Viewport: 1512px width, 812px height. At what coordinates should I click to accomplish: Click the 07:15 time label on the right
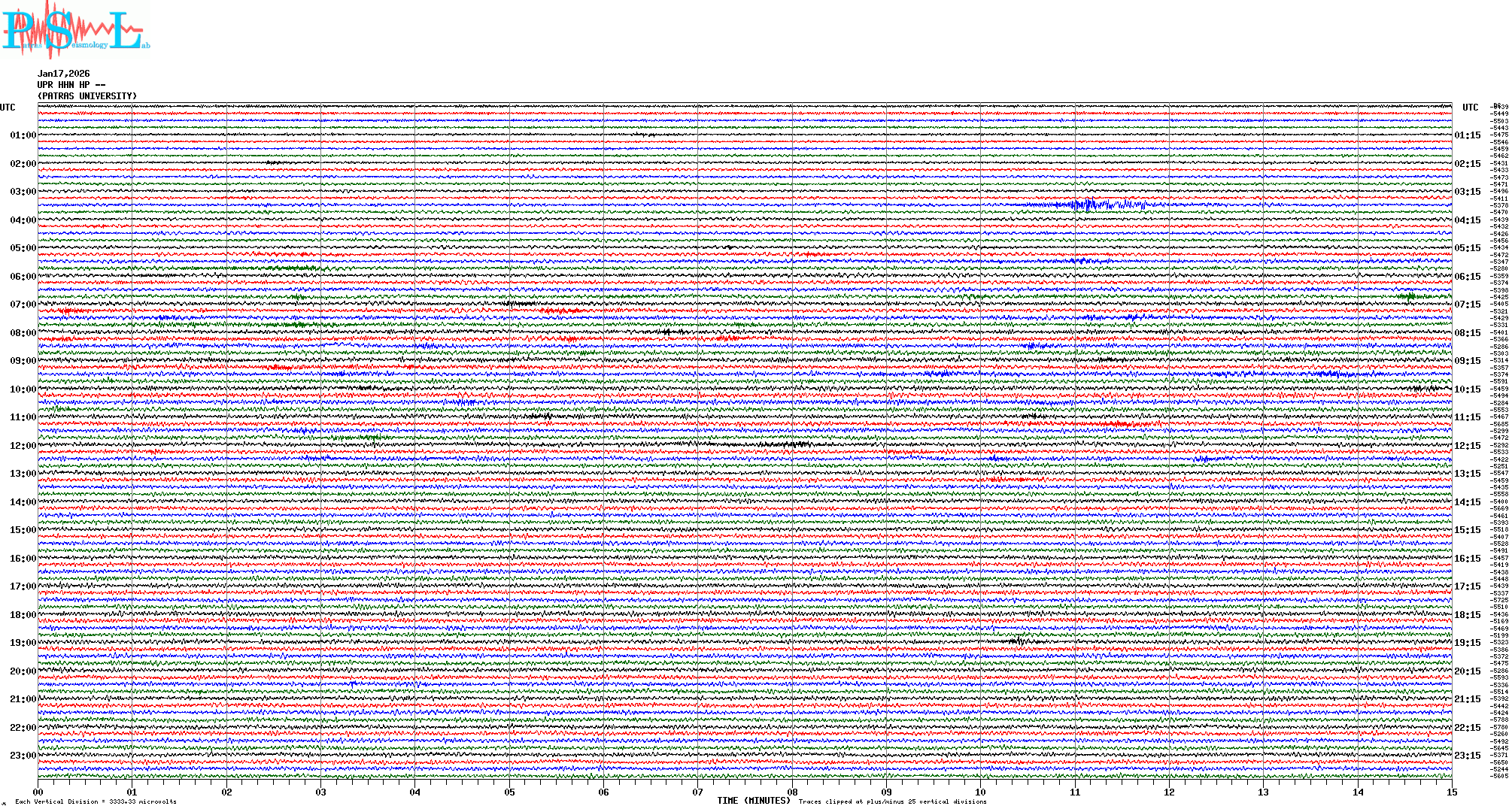[x=1467, y=304]
